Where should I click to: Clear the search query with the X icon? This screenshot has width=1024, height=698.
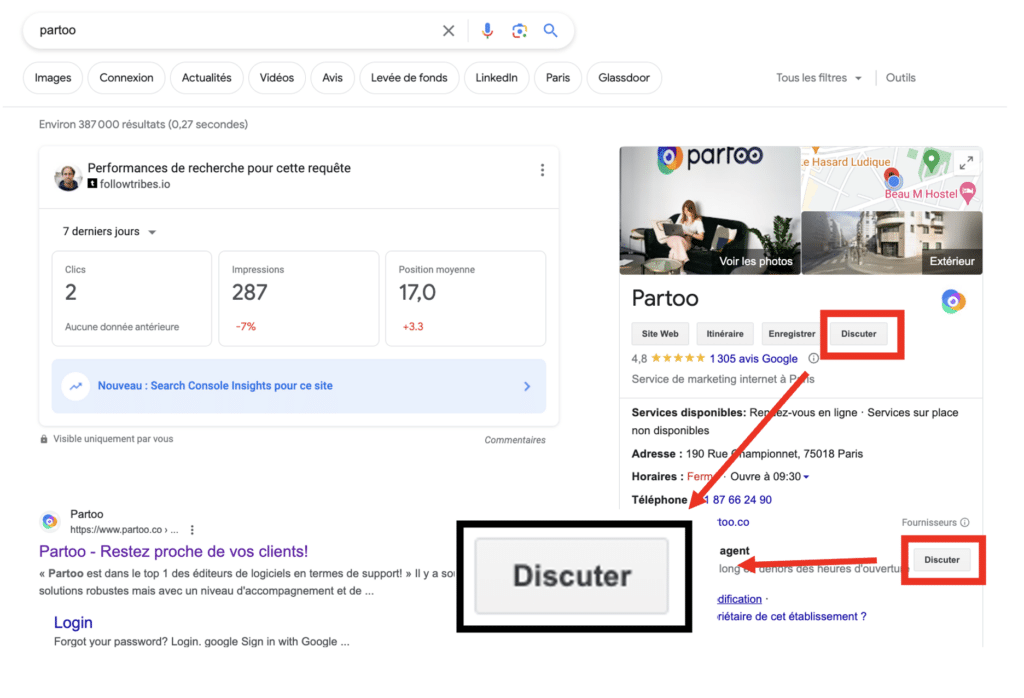point(448,31)
